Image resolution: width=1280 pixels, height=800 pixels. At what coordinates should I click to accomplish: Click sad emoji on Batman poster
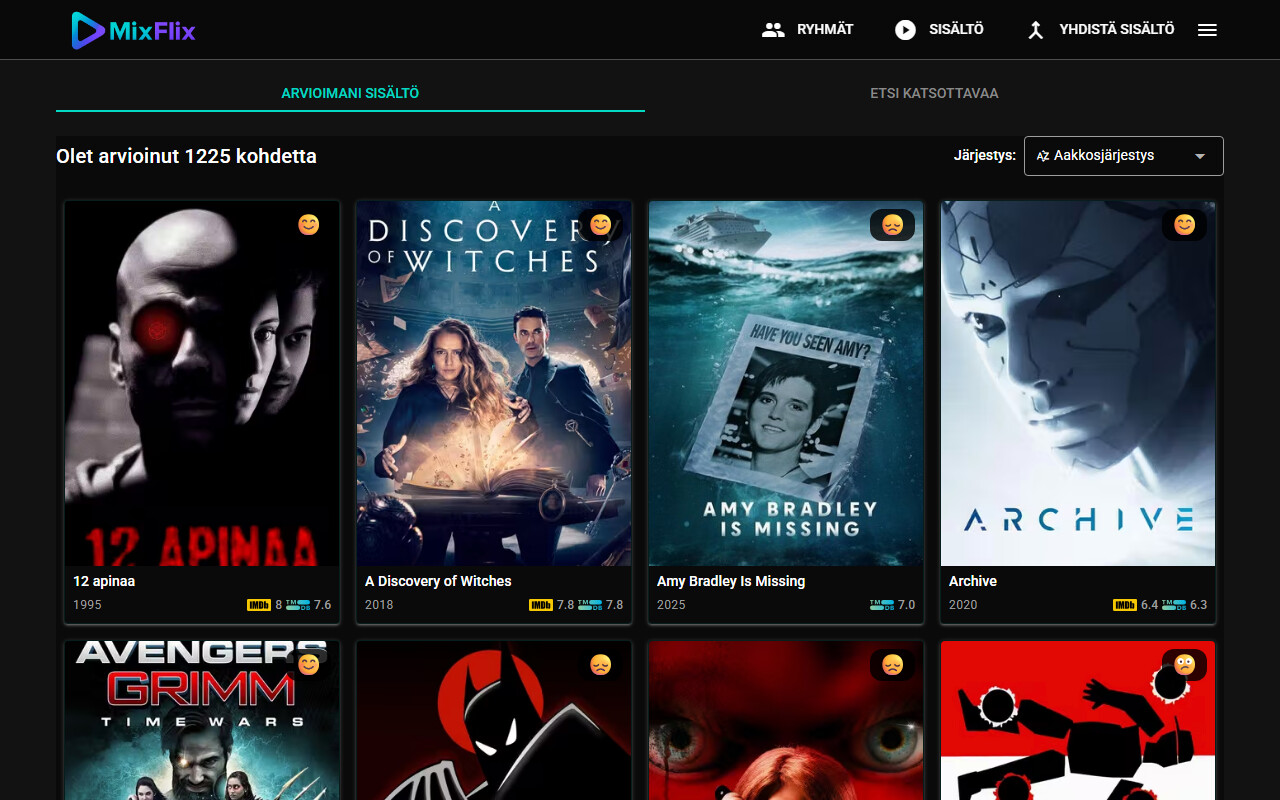coord(601,664)
